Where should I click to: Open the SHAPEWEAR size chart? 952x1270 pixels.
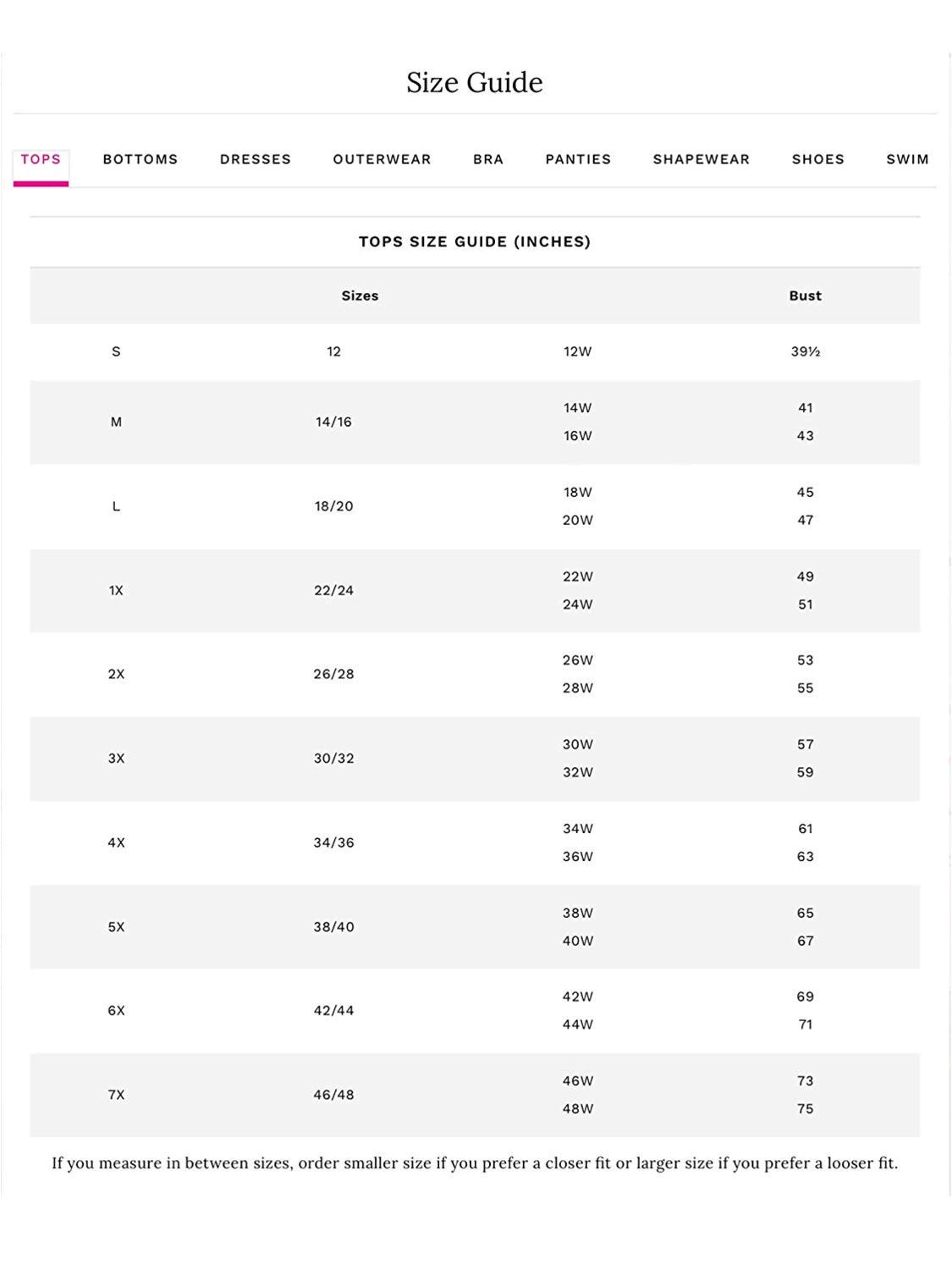(701, 159)
